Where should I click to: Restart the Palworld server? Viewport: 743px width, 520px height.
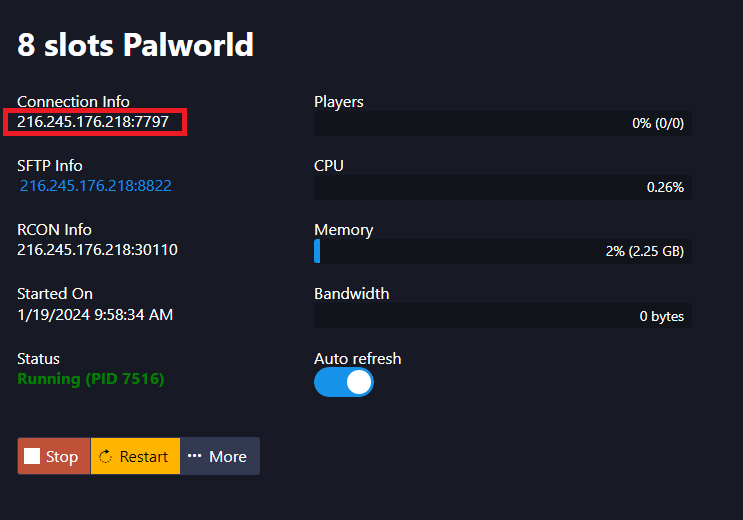(x=135, y=456)
